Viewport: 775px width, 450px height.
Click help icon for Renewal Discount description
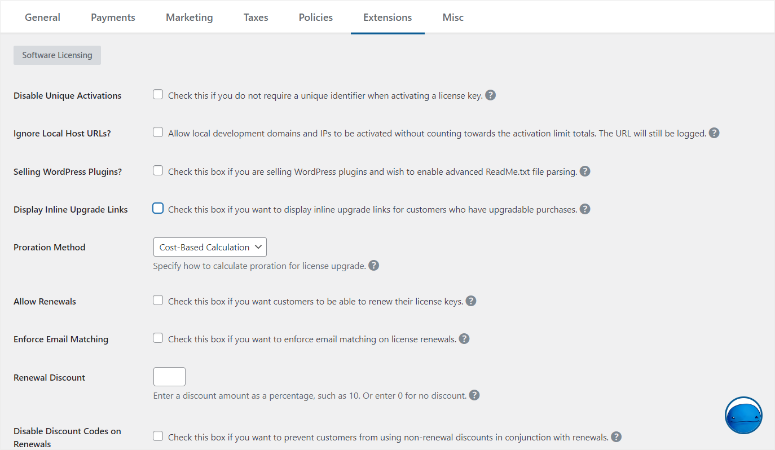(474, 395)
